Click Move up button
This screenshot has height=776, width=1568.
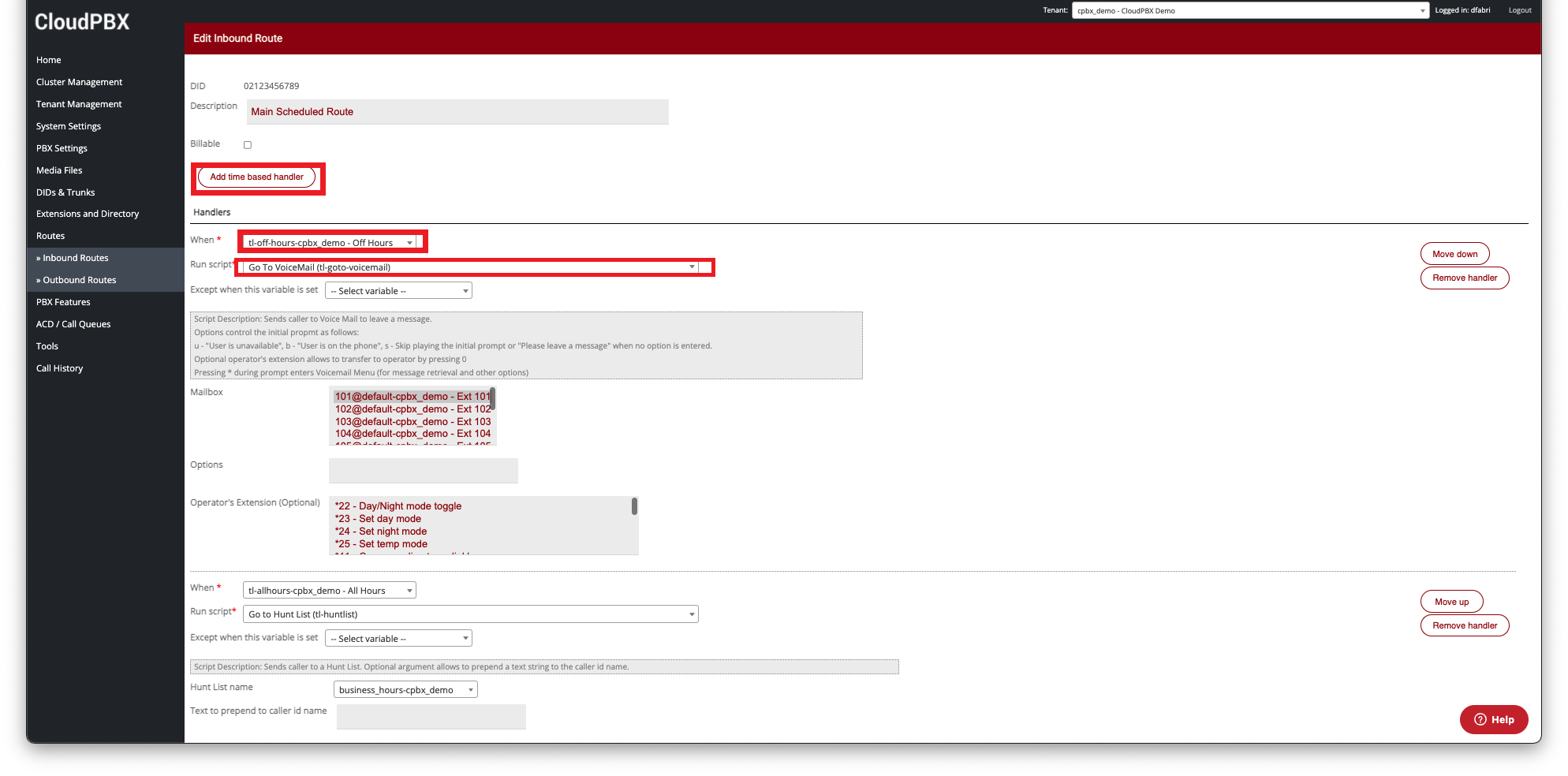1451,602
